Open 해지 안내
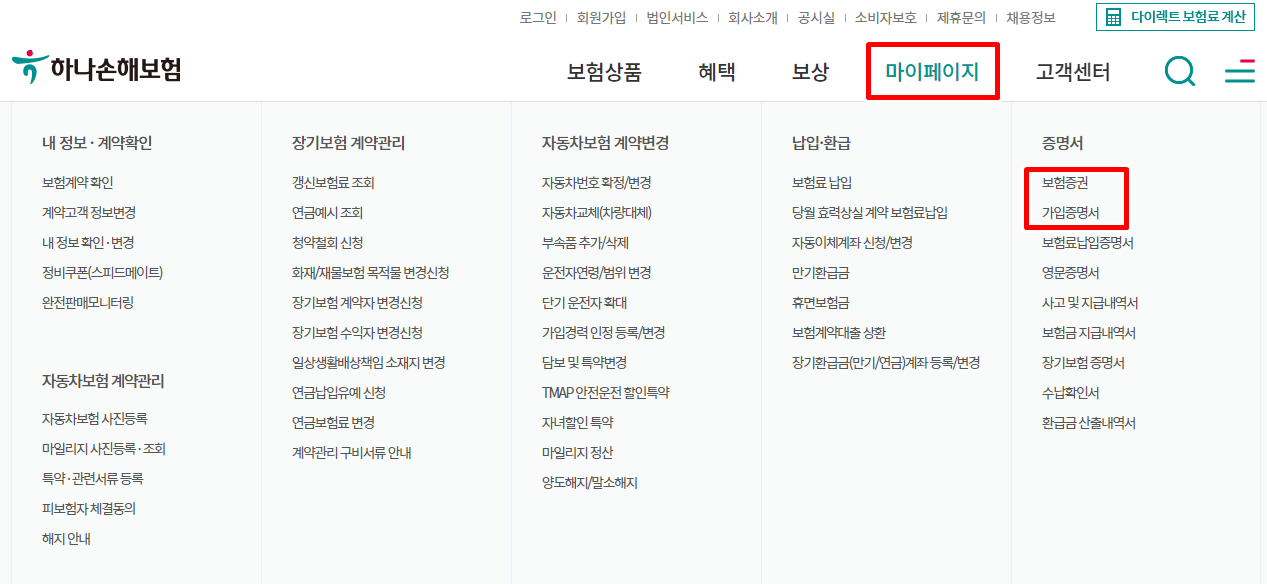 [x=67, y=539]
